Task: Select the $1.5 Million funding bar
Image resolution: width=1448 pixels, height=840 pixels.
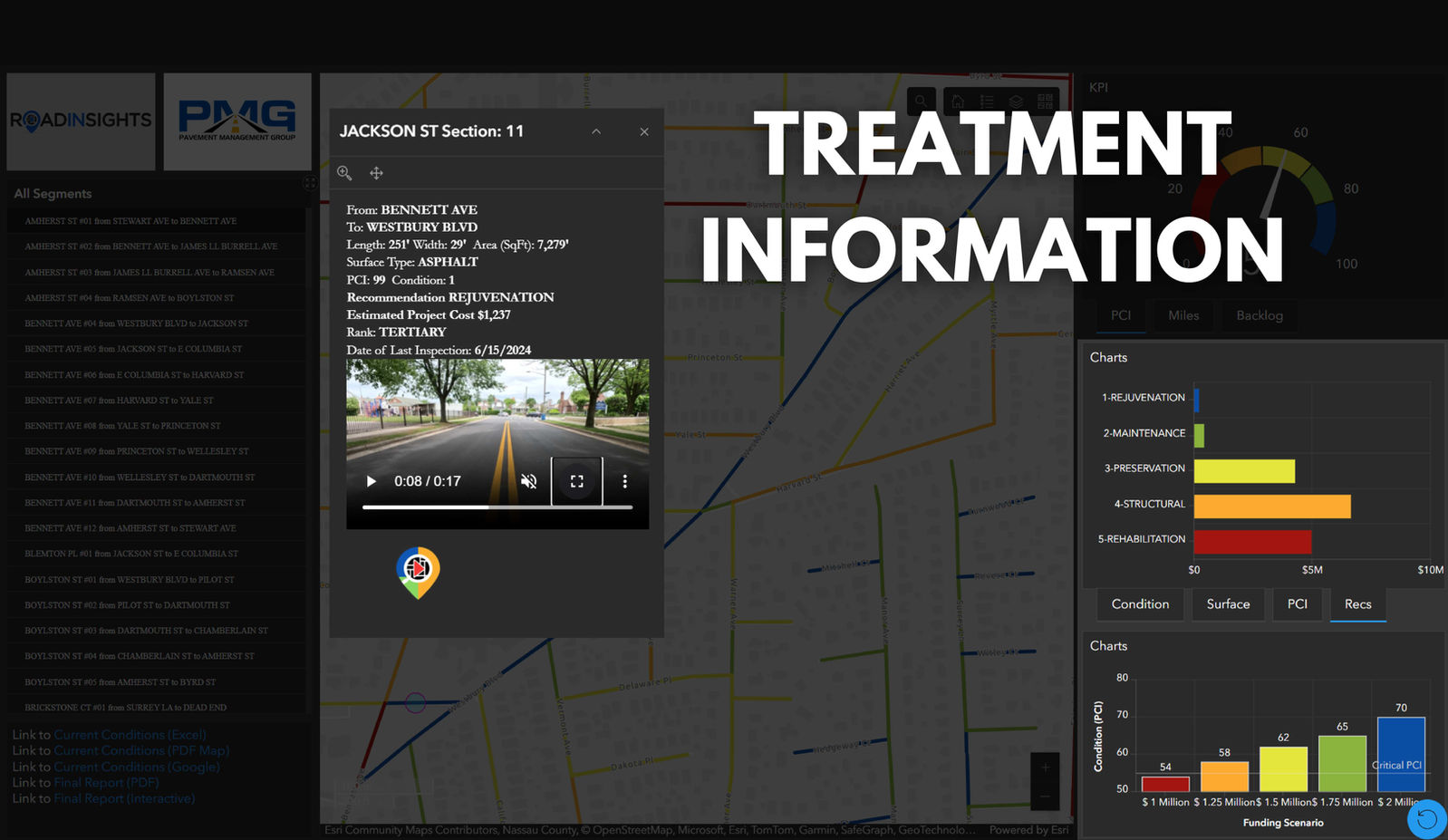Action: click(1283, 769)
